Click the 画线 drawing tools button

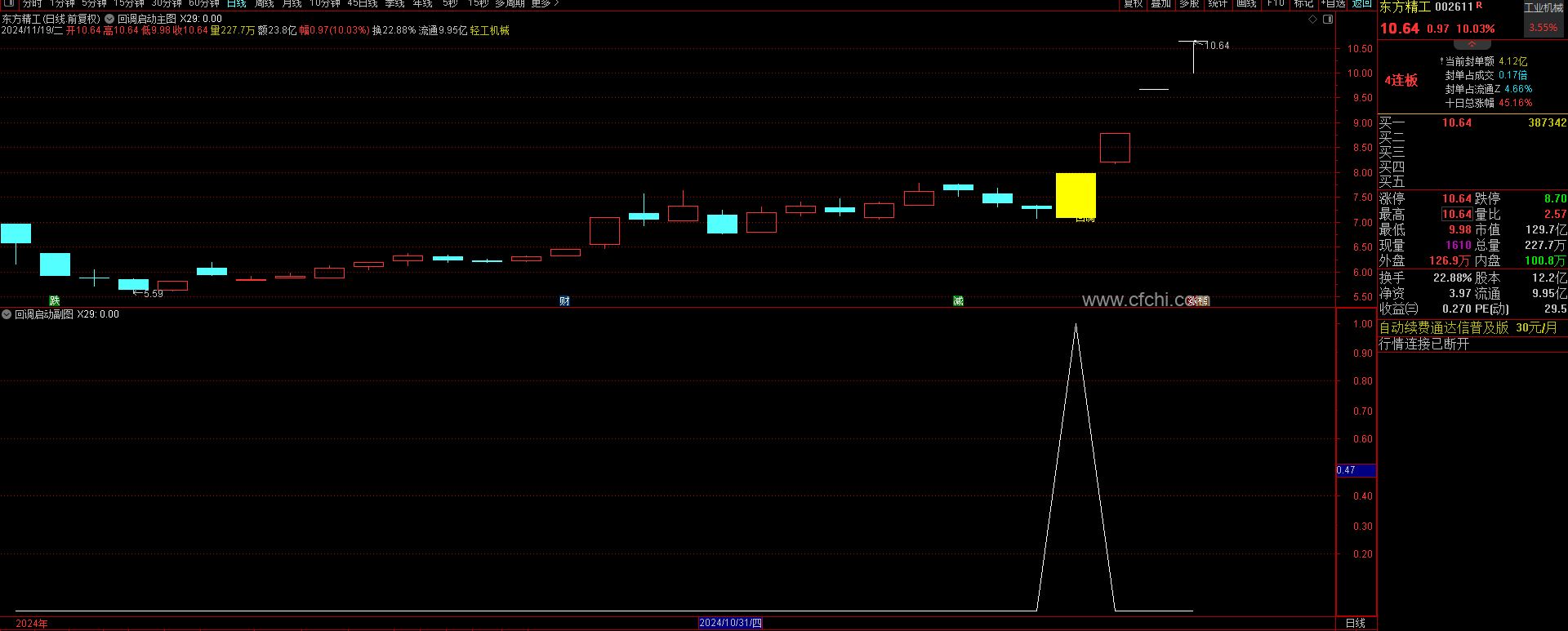point(1247,3)
